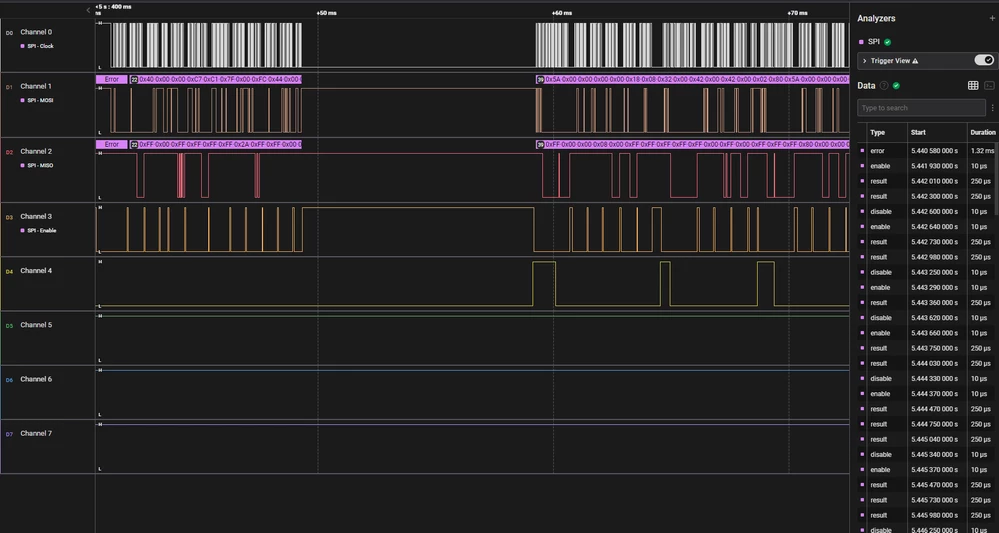Click the SPI - Clock tag under Channel 0
Screen dimensions: 999x533
[41, 46]
